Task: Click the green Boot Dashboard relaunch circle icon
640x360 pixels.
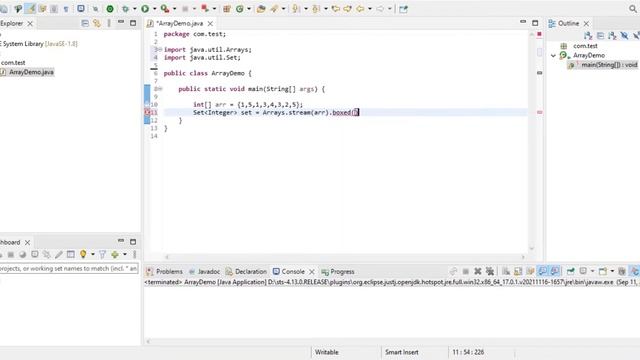Action: [110, 9]
